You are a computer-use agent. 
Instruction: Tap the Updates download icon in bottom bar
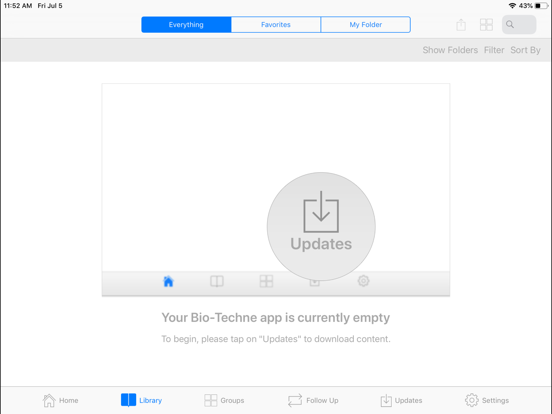[x=386, y=400]
